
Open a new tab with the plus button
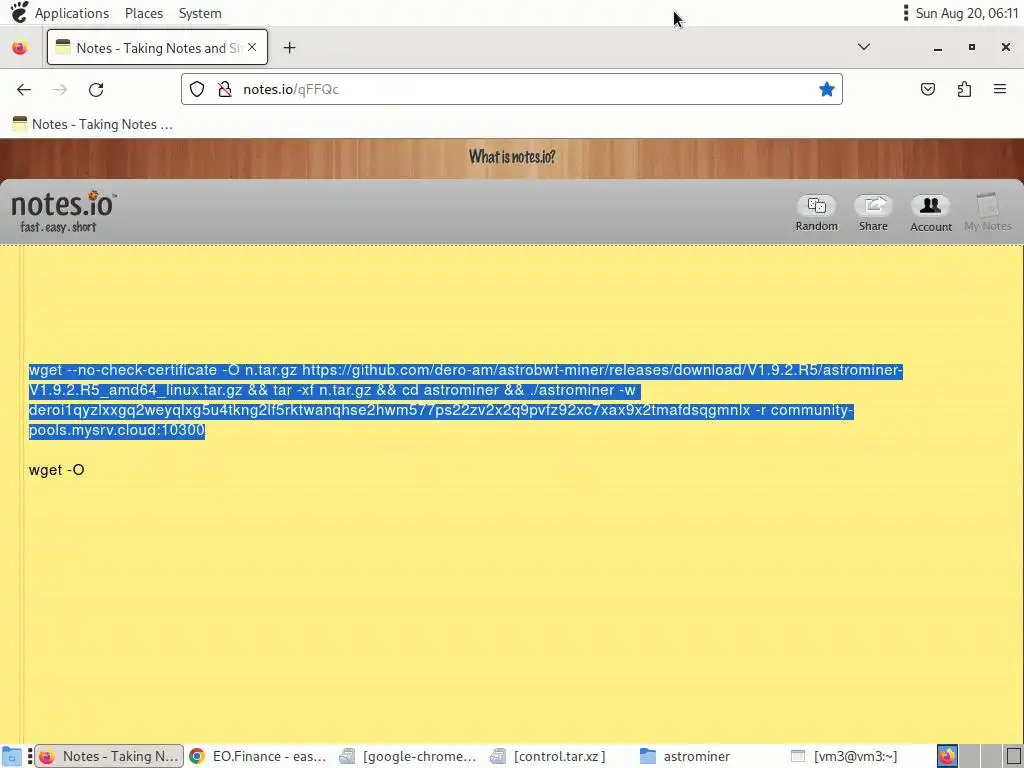pyautogui.click(x=289, y=48)
